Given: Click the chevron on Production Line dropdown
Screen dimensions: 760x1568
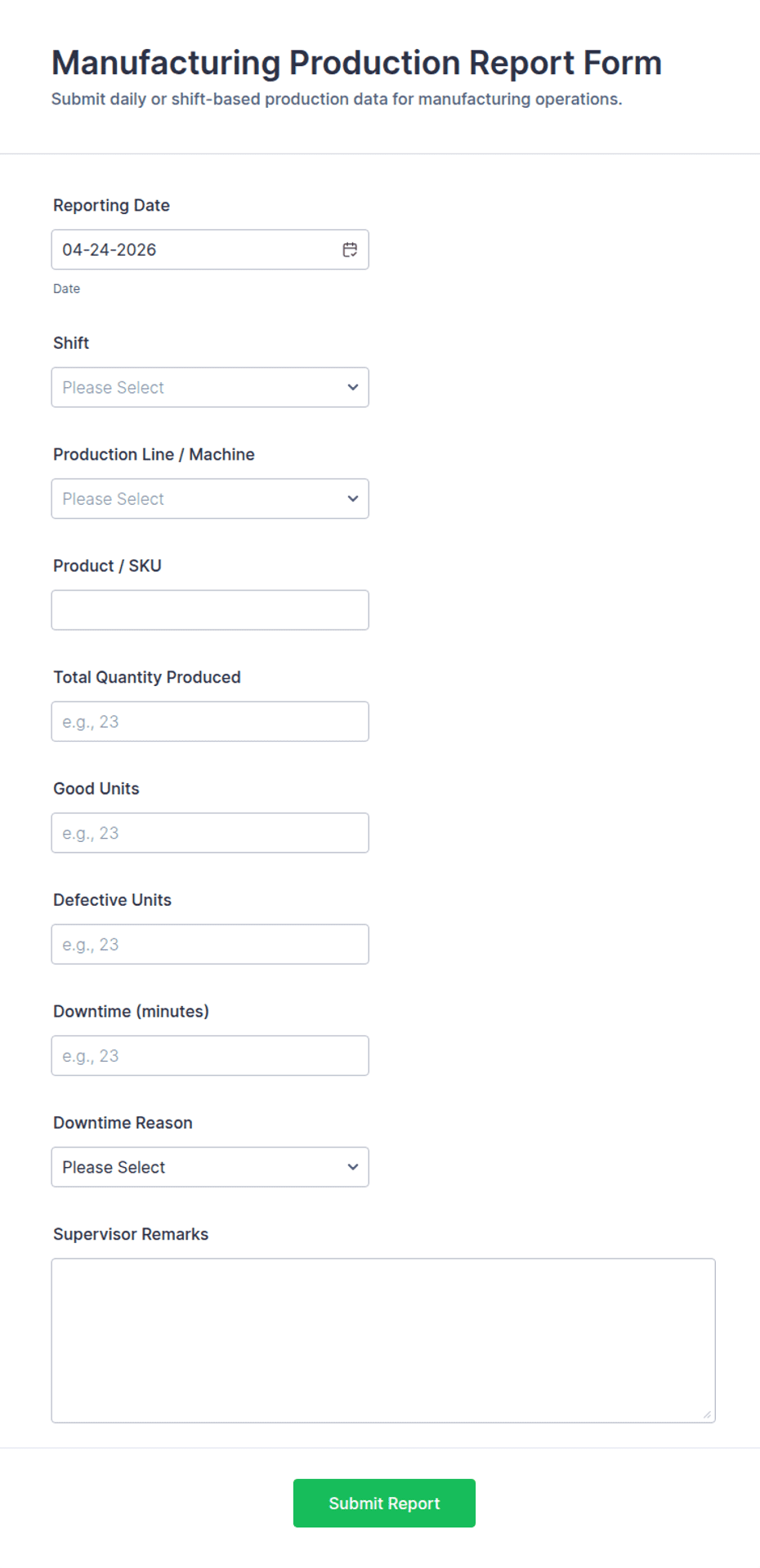Looking at the screenshot, I should tap(352, 498).
